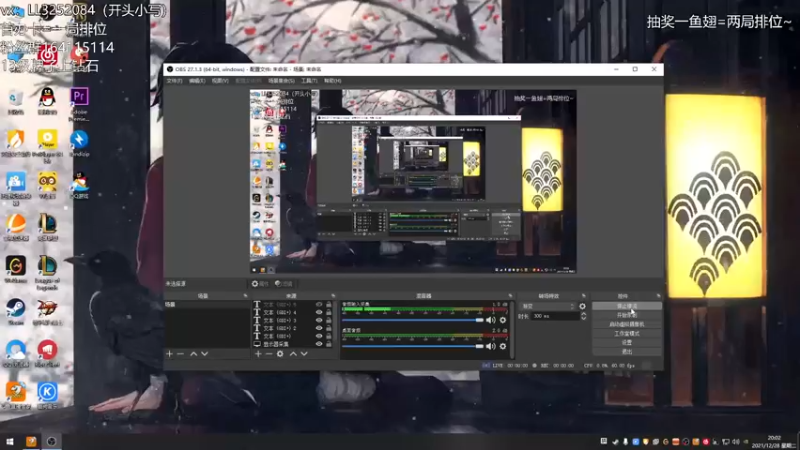800x450 pixels.
Task: Pop out the Audio Mixer dock panel
Action: tap(510, 296)
